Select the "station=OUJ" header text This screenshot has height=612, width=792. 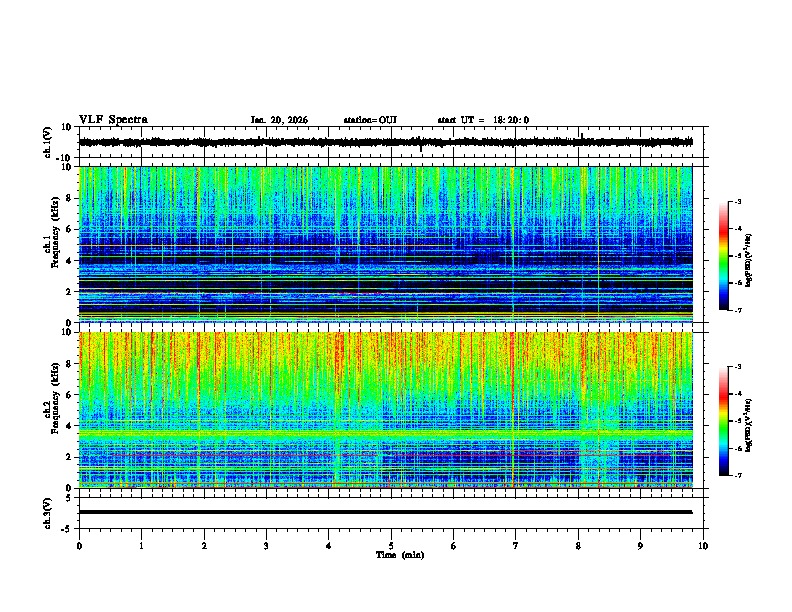370,120
